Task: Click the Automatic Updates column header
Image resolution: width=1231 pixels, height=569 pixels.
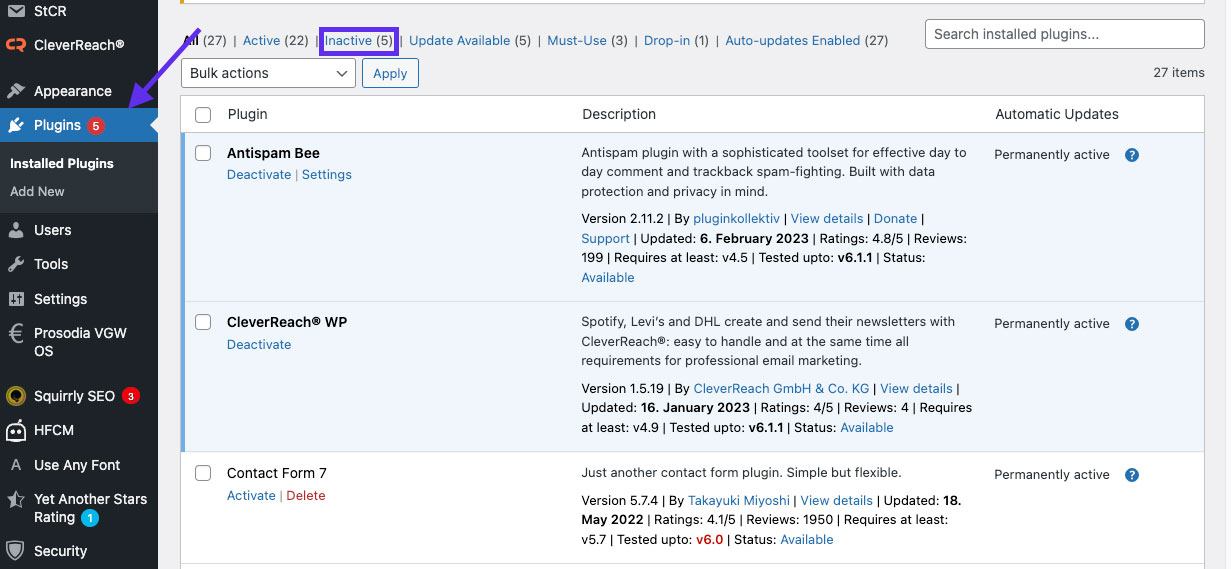Action: [x=1057, y=115]
